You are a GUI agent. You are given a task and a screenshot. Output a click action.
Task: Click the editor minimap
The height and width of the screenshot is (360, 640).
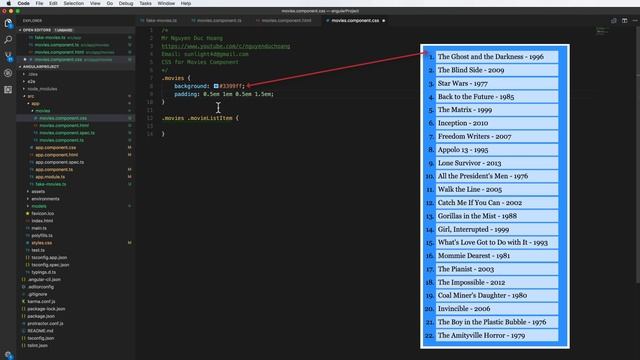[x=602, y=31]
